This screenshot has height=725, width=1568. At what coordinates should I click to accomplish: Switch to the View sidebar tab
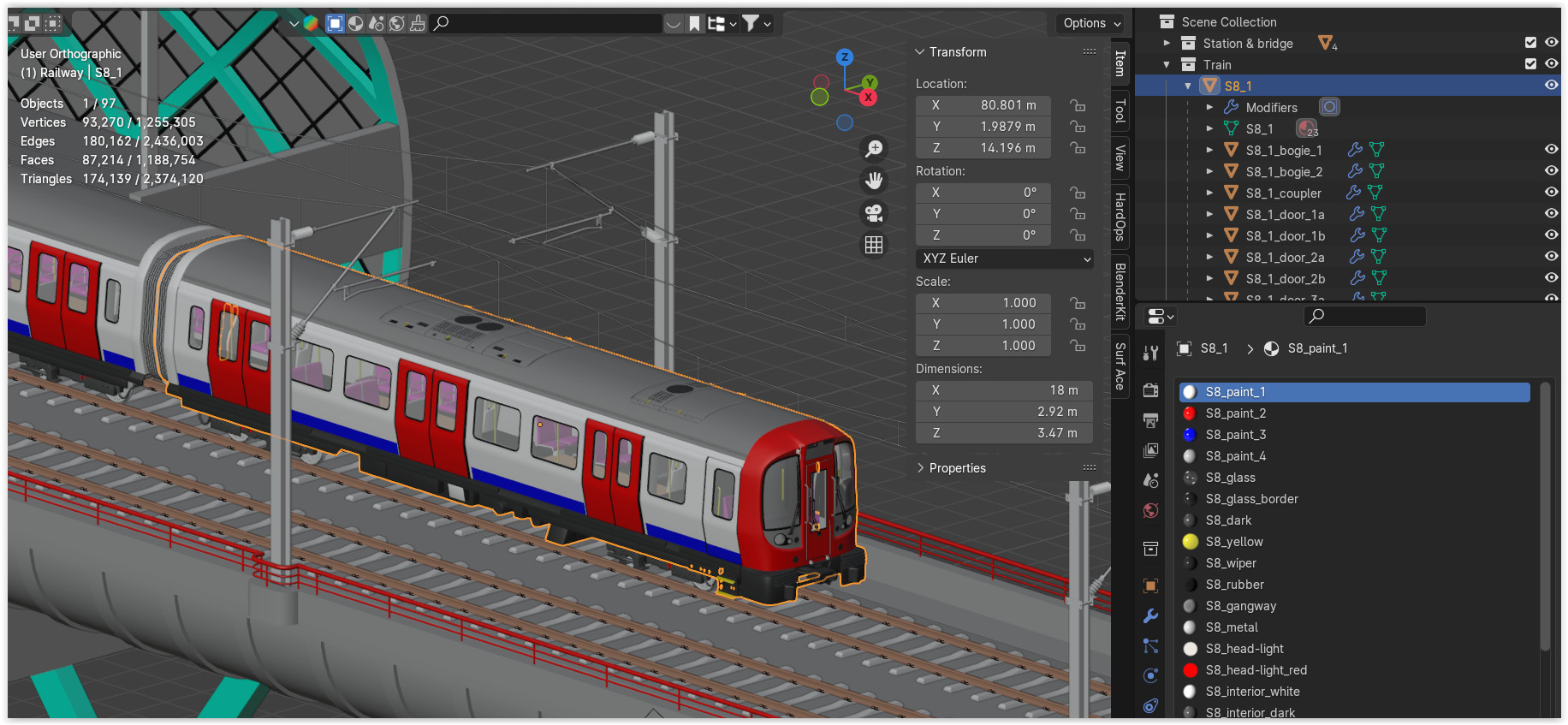click(1120, 157)
